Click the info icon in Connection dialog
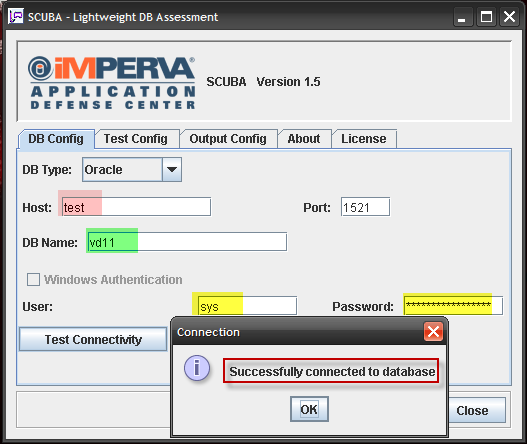Viewport: 527px width, 444px height. click(x=197, y=368)
